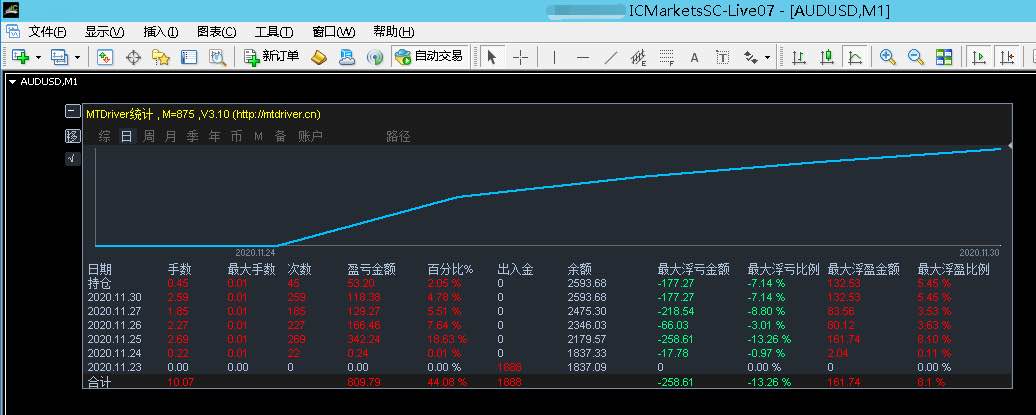Select the Fibonacci retracement tool
This screenshot has width=1036, height=415.
click(x=667, y=57)
